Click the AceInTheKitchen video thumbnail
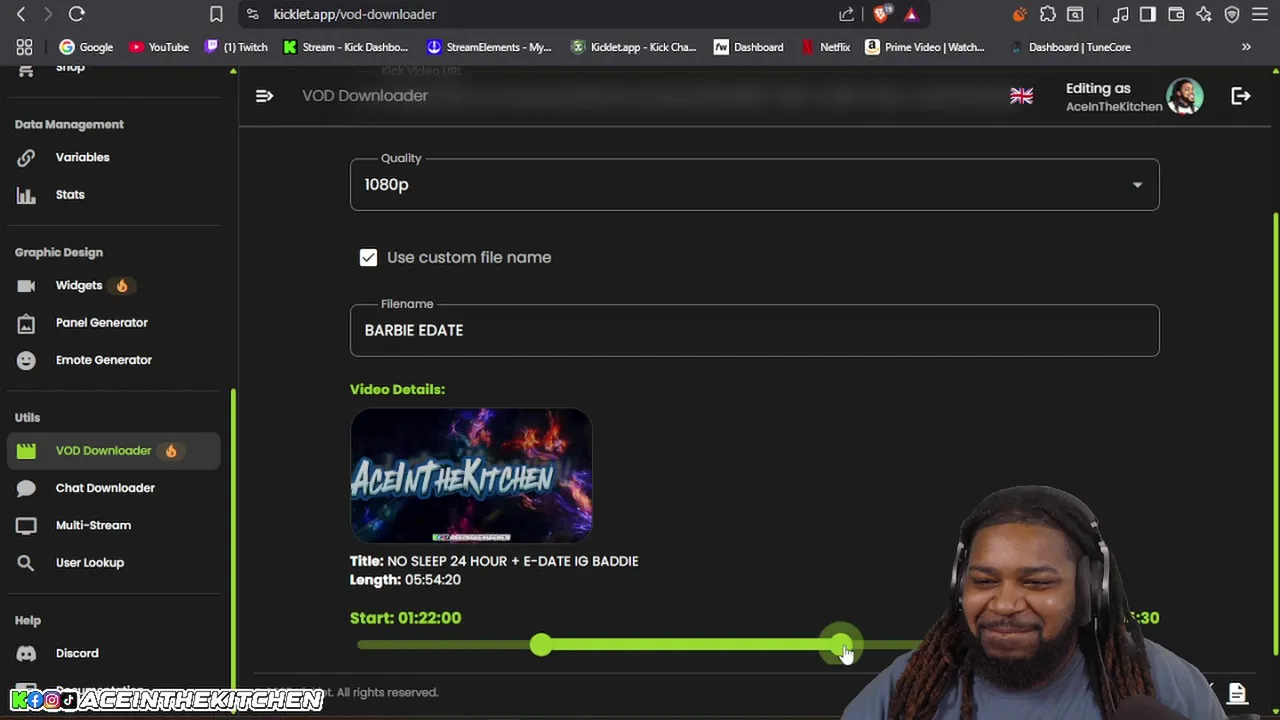 click(x=471, y=475)
